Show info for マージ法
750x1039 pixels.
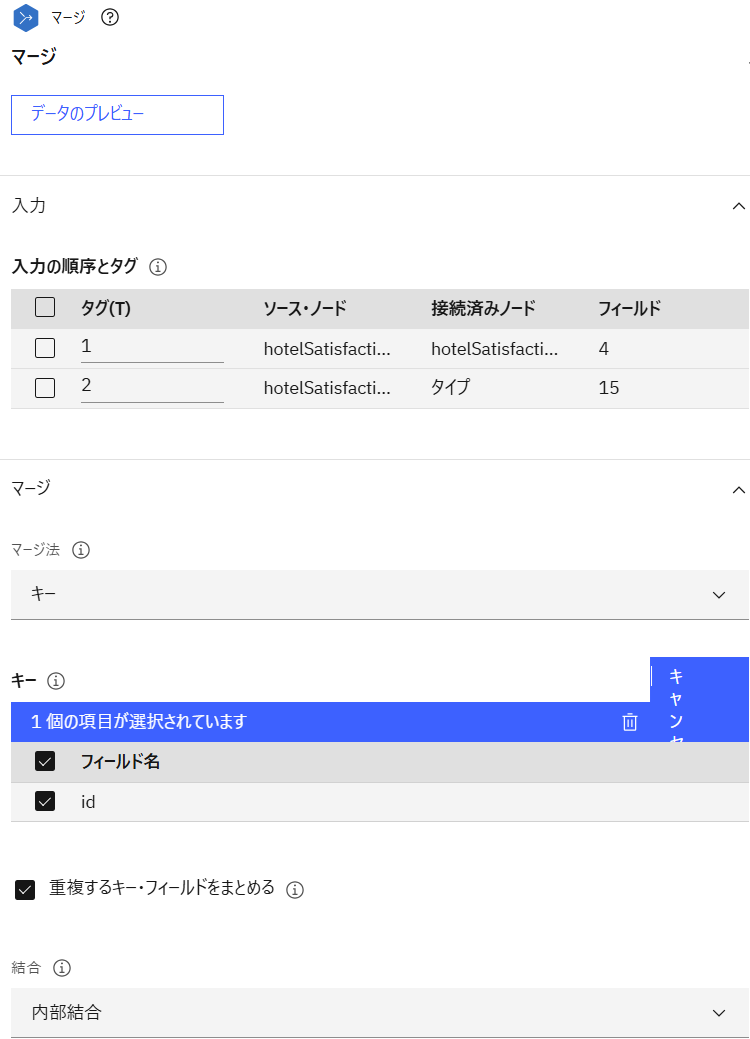click(x=81, y=550)
